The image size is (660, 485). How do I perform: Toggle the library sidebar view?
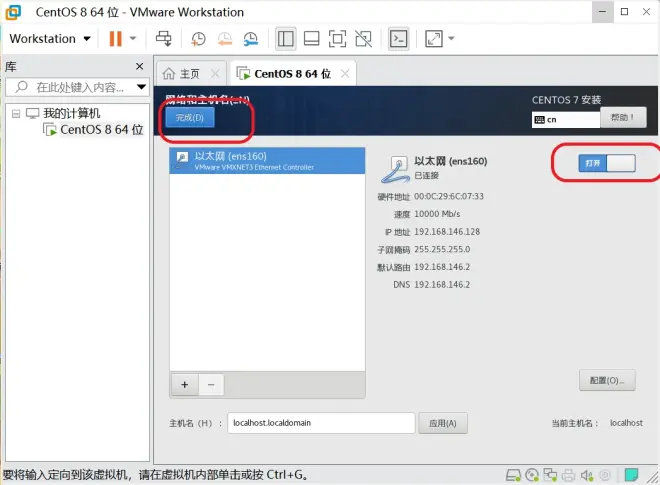click(x=285, y=39)
